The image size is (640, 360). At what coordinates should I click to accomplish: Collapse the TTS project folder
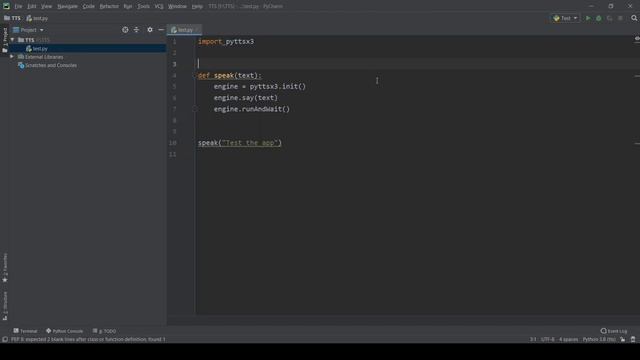pyautogui.click(x=12, y=40)
